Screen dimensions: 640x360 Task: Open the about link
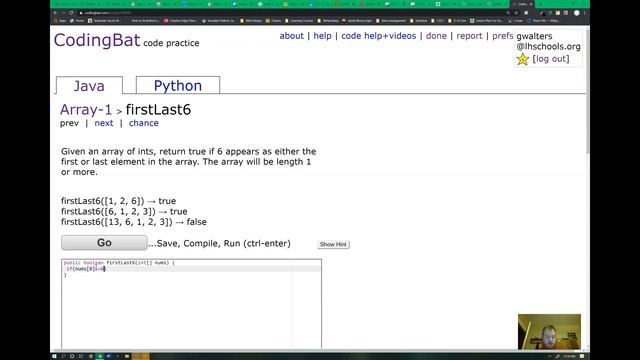coord(291,36)
